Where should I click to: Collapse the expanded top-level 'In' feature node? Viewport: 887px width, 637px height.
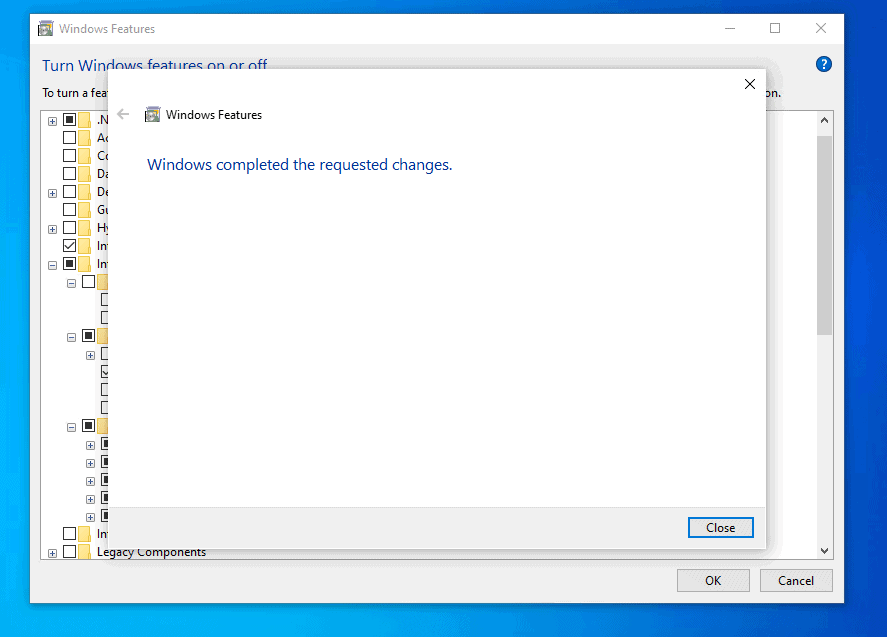coord(53,265)
